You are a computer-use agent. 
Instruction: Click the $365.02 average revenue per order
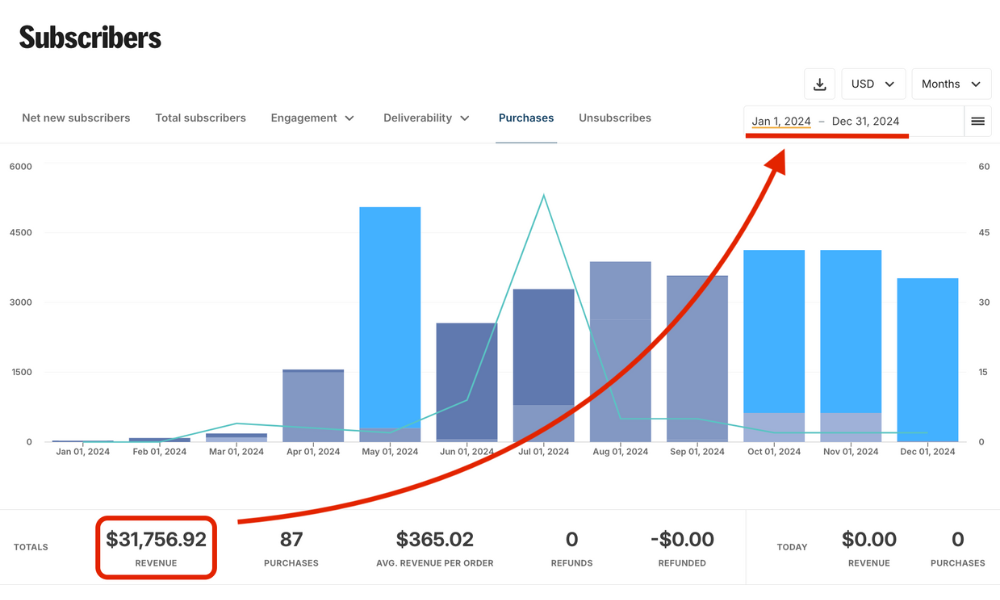[435, 540]
